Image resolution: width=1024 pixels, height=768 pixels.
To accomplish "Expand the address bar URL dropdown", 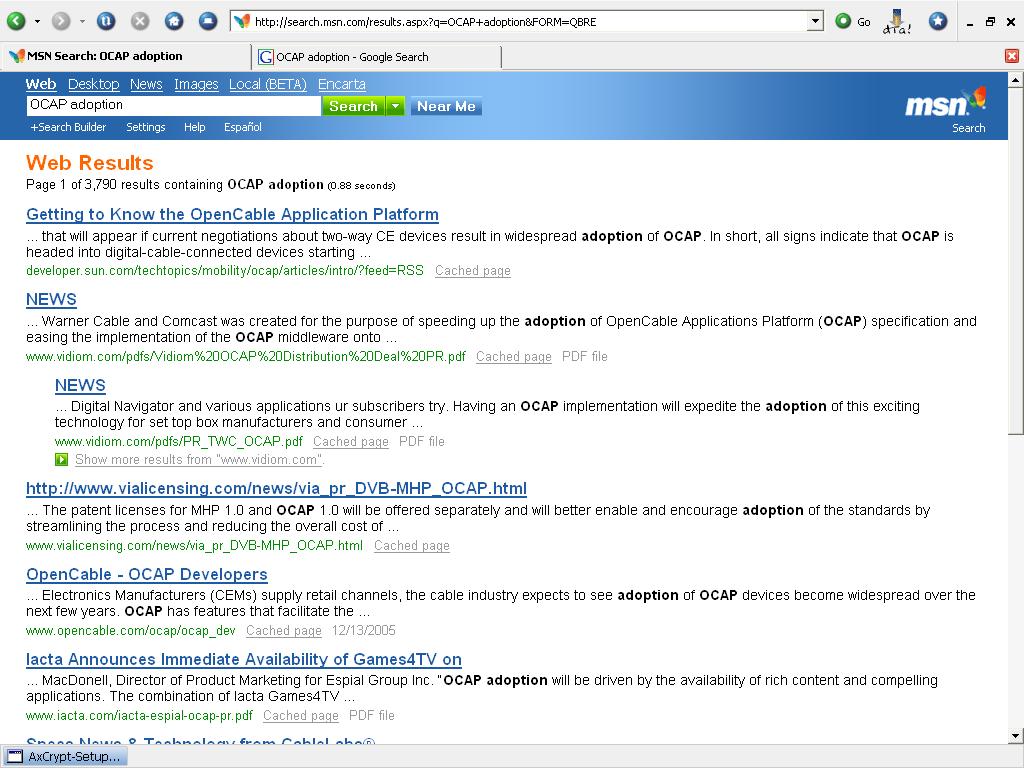I will [x=815, y=22].
